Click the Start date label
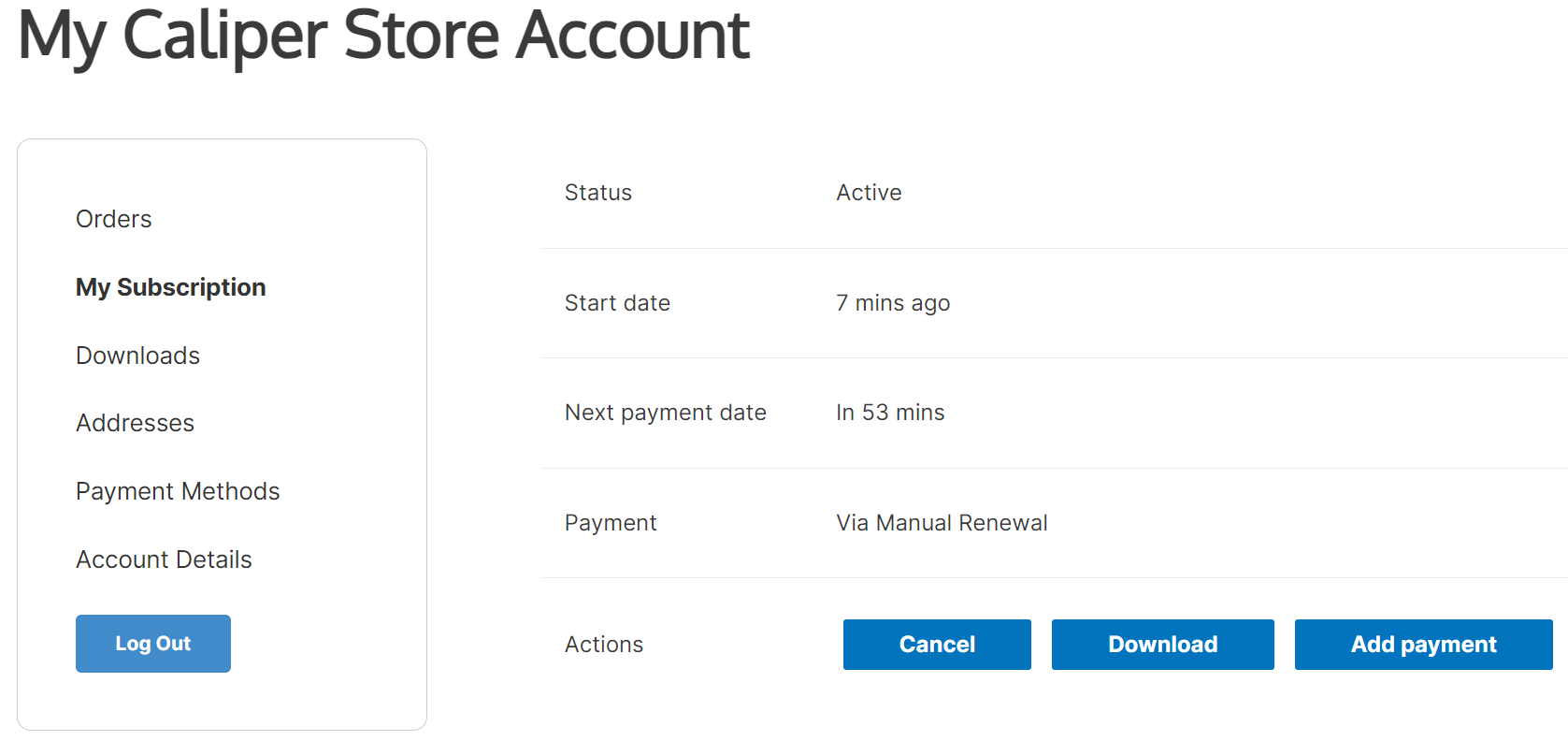Viewport: 1568px width, 741px height. [x=617, y=303]
